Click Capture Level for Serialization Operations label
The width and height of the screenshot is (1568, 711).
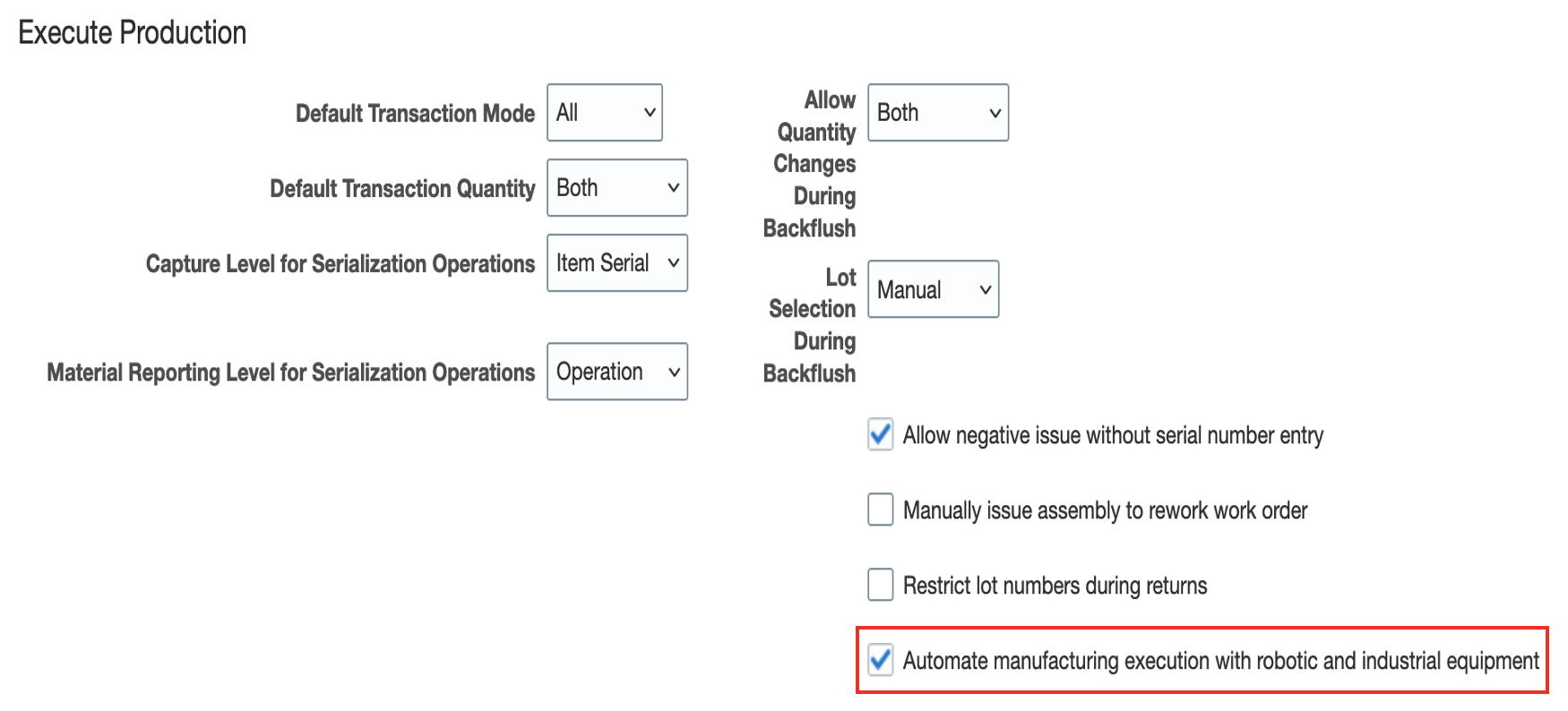340,264
